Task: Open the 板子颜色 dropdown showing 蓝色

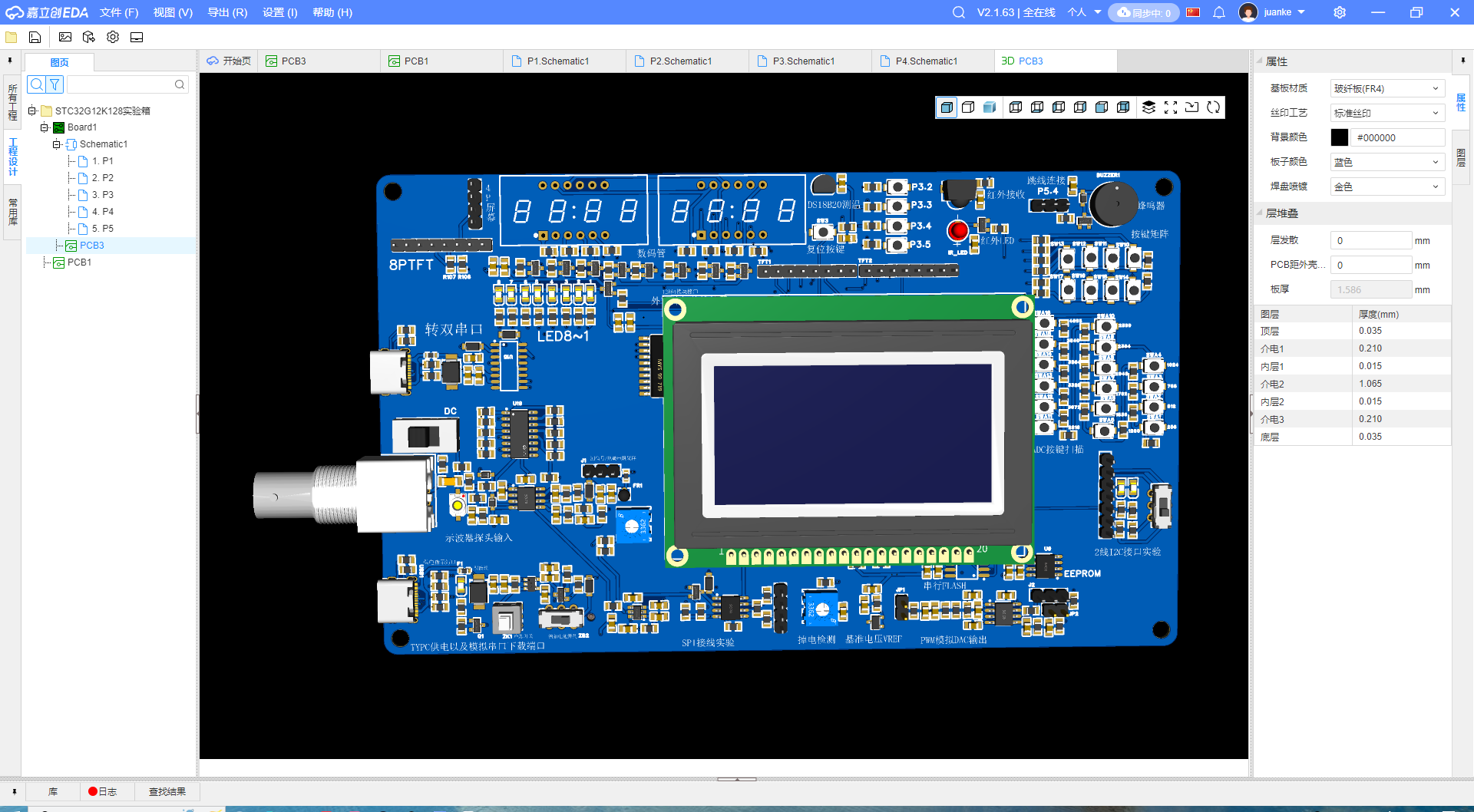Action: [1386, 162]
